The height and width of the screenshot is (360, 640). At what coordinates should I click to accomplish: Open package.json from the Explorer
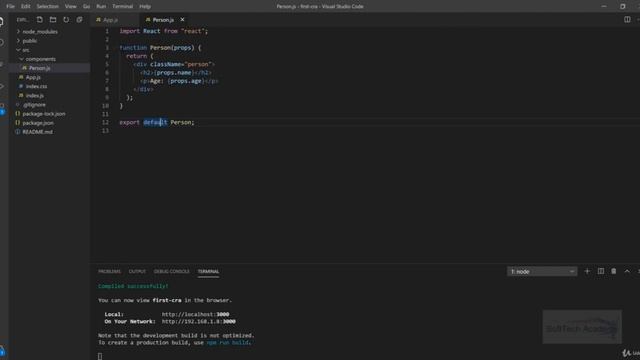click(x=38, y=123)
